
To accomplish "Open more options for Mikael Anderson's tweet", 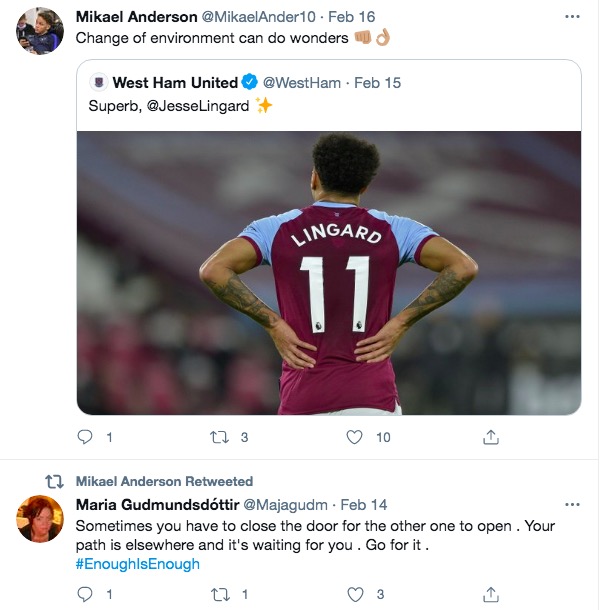I will click(572, 17).
